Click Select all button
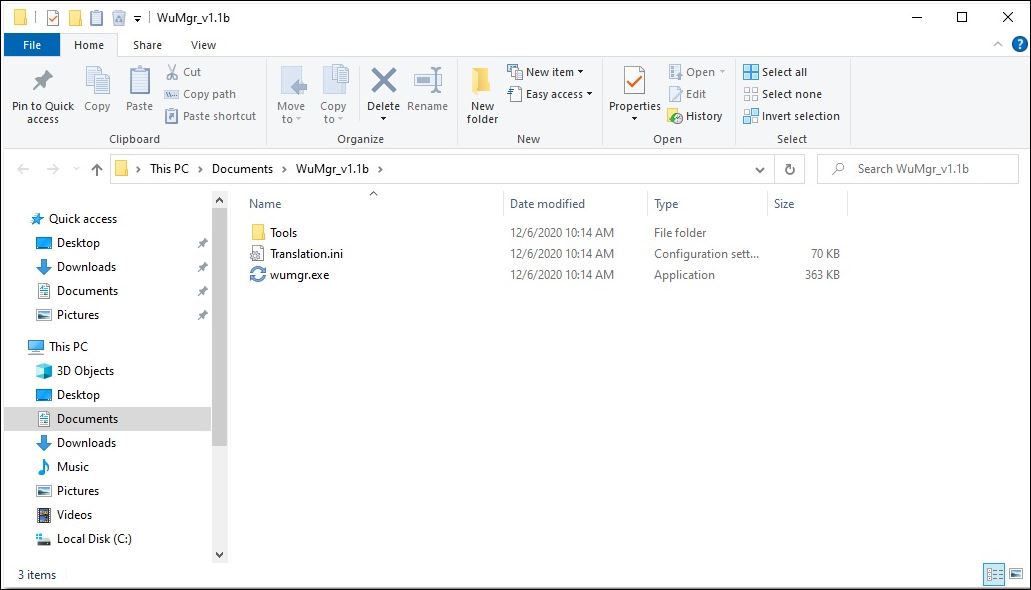The image size is (1031, 590). pos(775,72)
